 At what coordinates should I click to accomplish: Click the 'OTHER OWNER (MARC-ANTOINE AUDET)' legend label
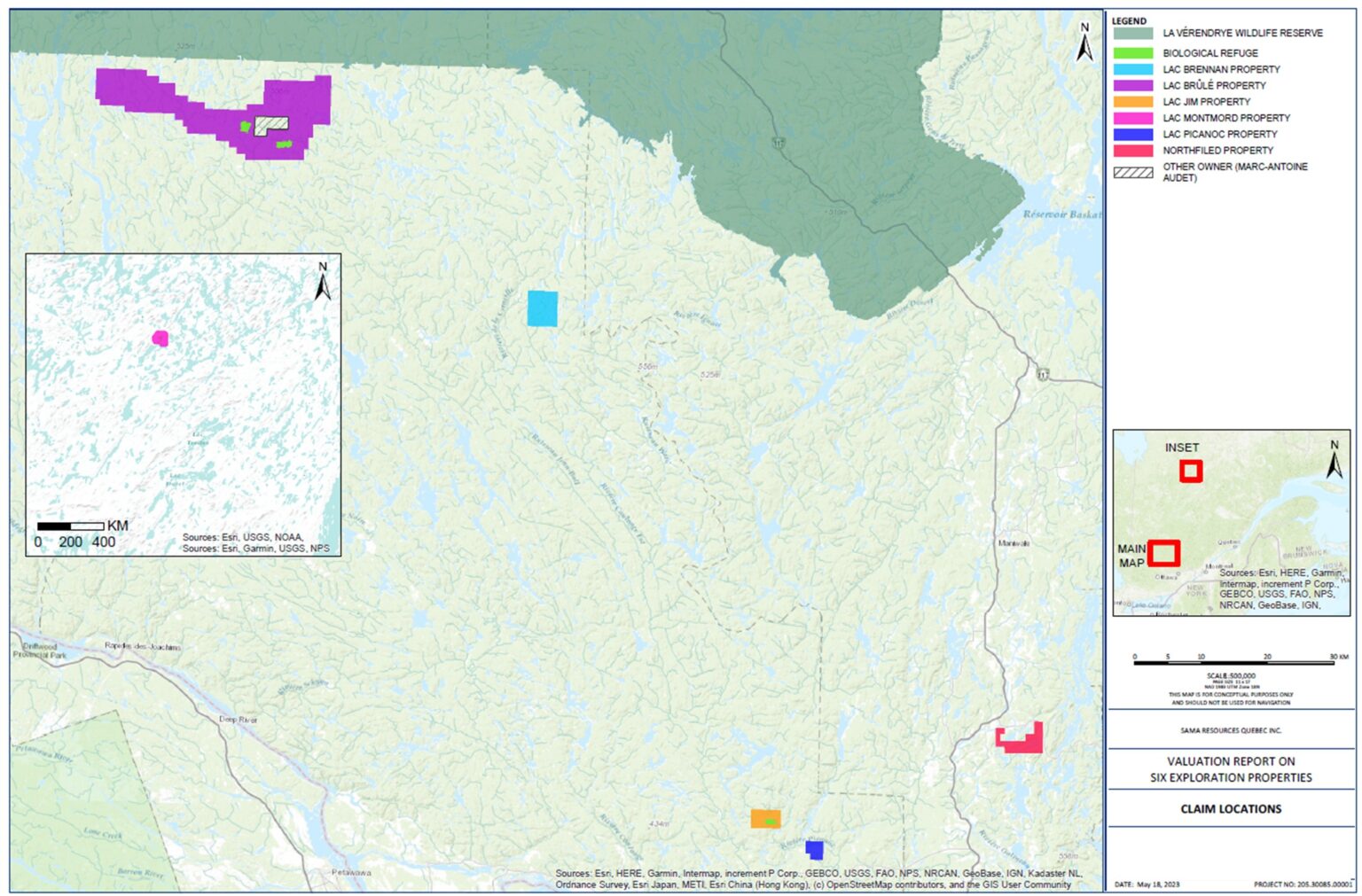[1235, 172]
